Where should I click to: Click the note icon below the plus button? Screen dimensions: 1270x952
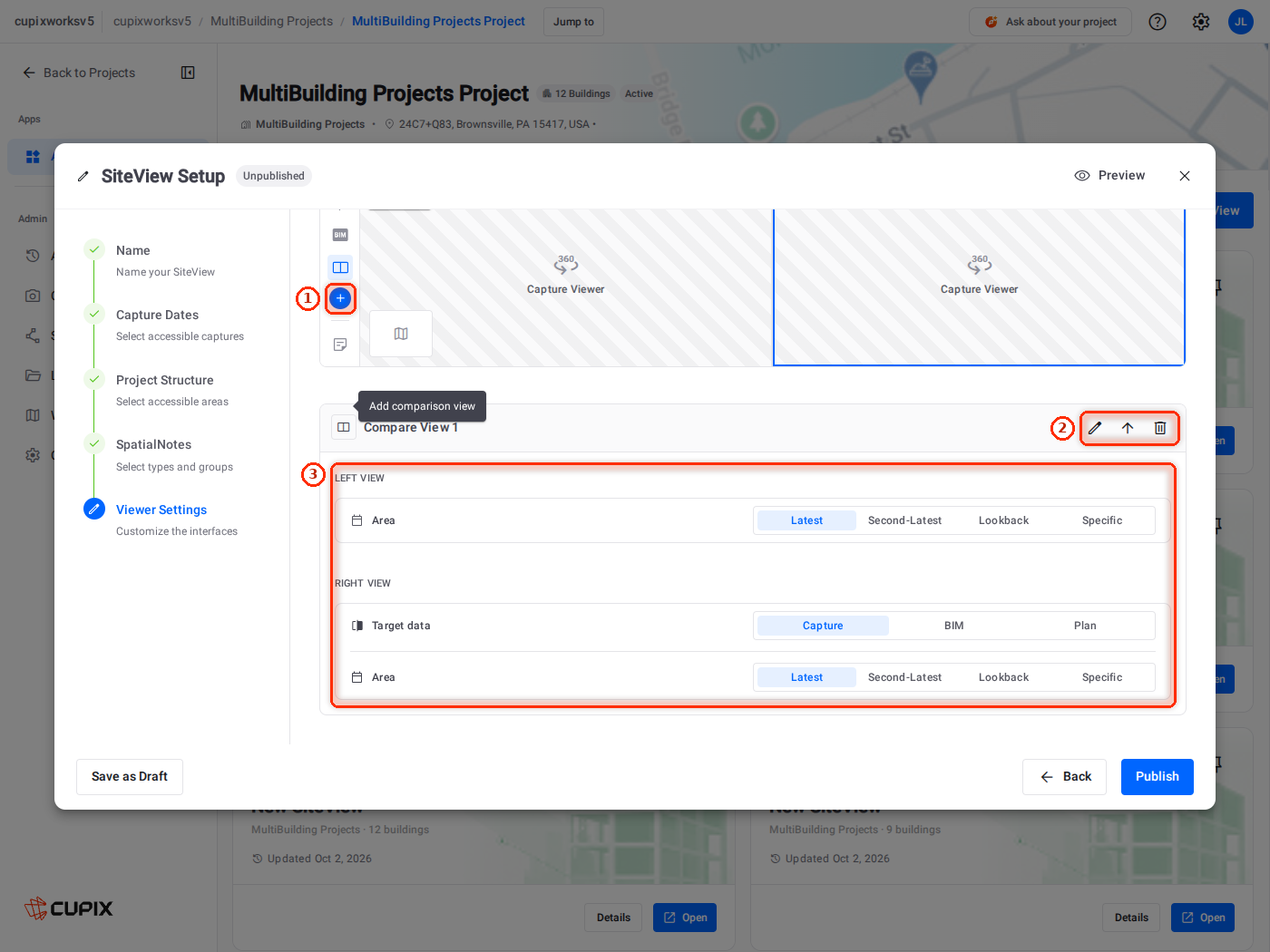pyautogui.click(x=340, y=345)
